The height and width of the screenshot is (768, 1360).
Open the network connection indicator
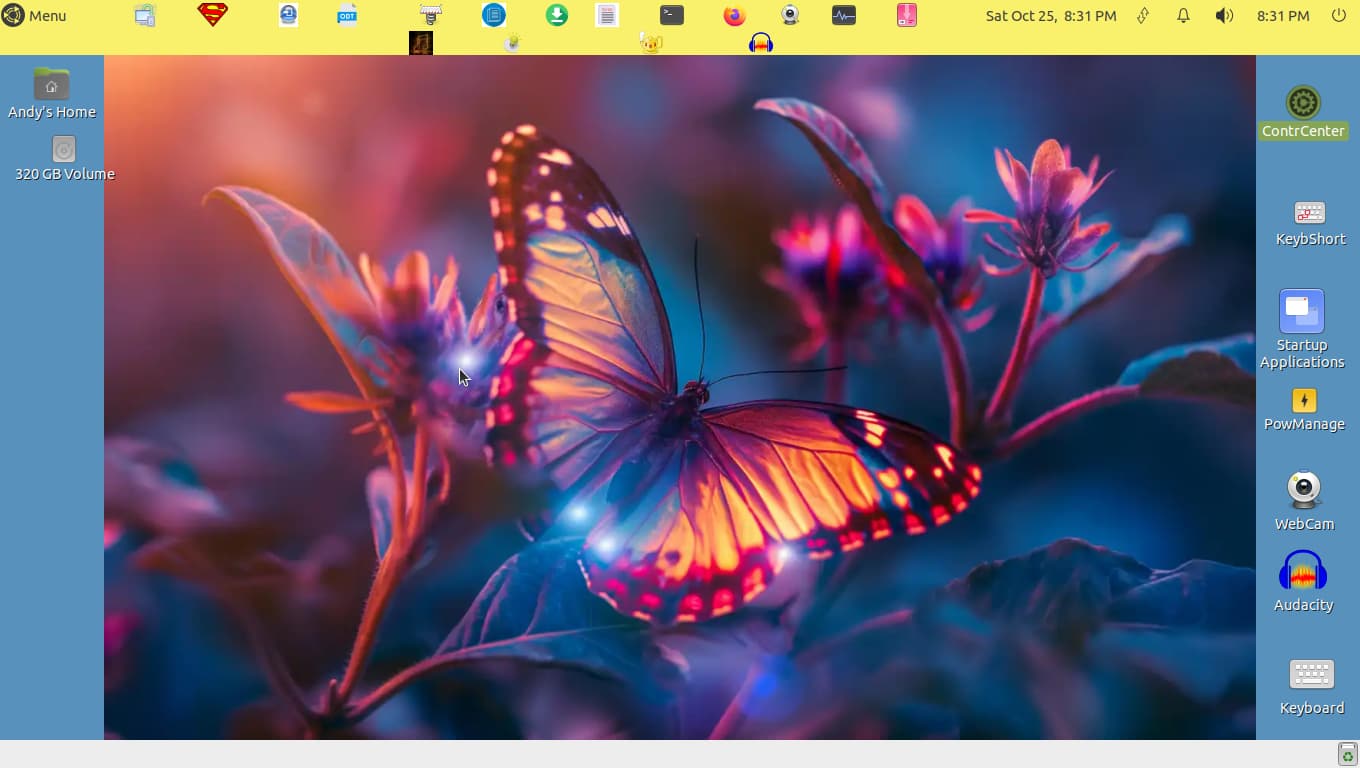(1143, 16)
